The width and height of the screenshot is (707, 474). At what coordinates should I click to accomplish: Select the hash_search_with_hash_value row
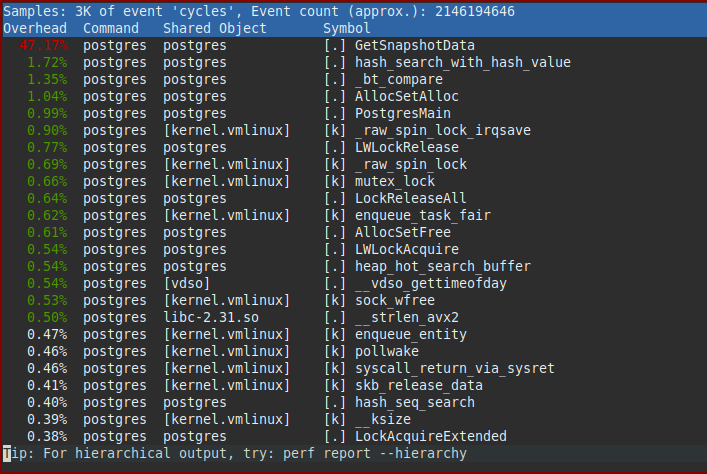coord(354,62)
